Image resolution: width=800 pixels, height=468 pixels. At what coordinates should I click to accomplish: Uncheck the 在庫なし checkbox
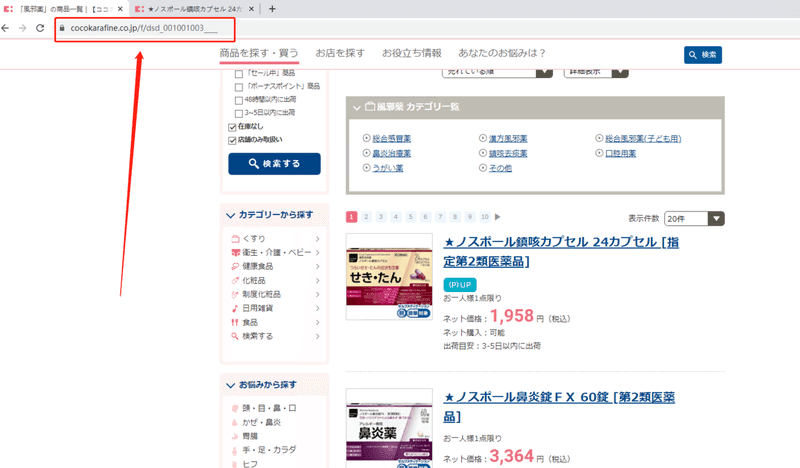click(232, 127)
